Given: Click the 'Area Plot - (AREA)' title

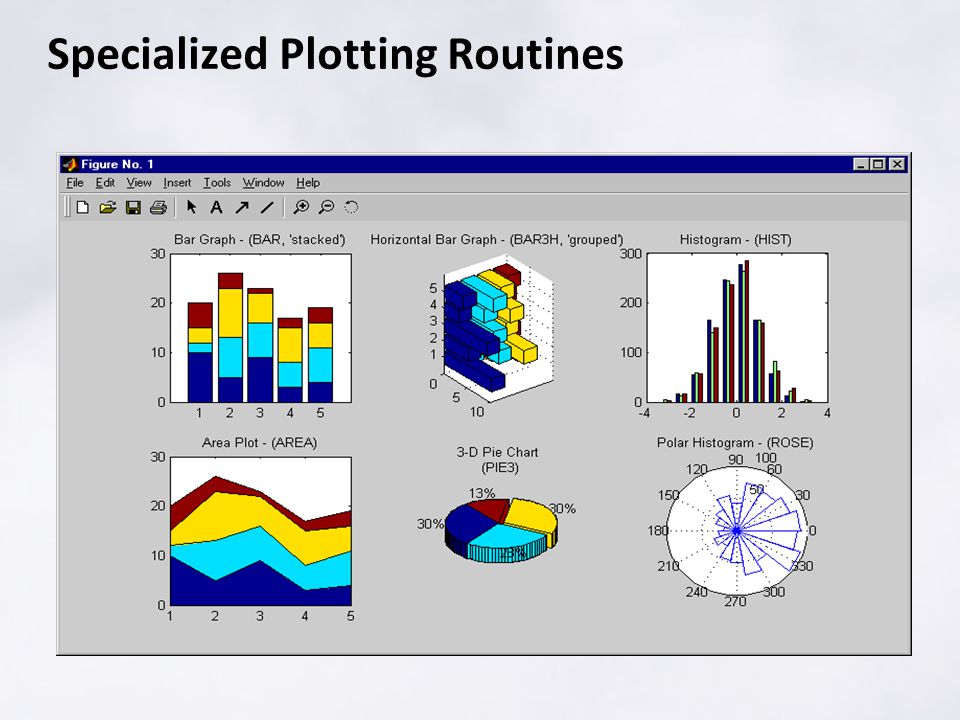Looking at the screenshot, I should [x=260, y=443].
